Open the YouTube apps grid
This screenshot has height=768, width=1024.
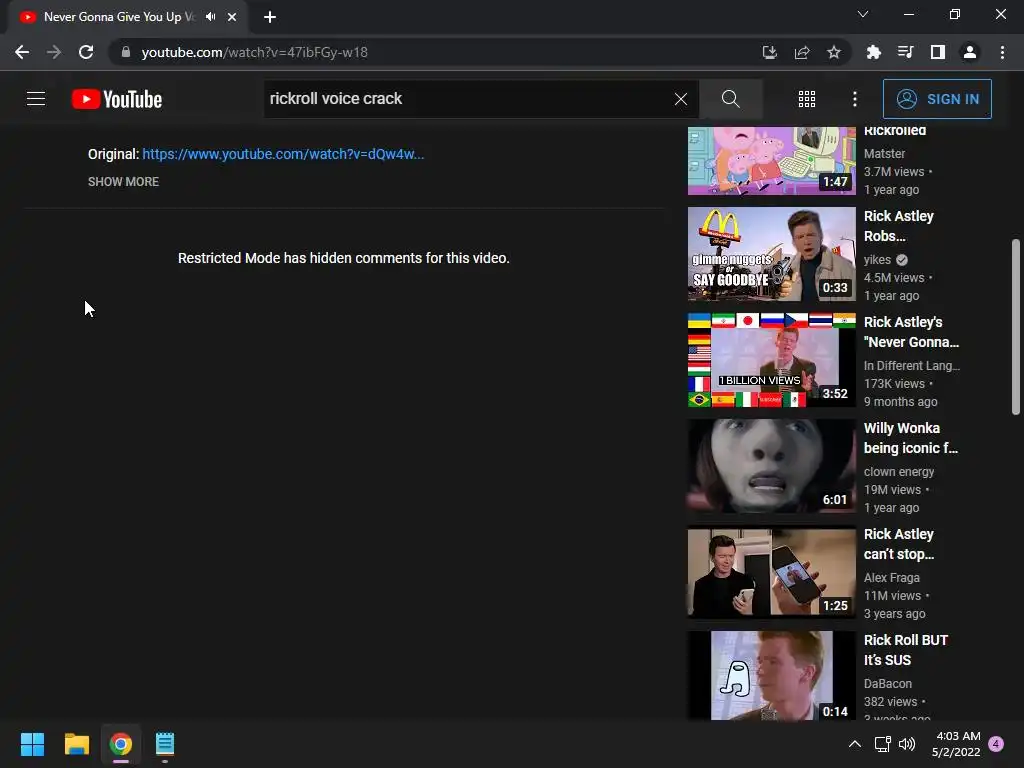[807, 99]
